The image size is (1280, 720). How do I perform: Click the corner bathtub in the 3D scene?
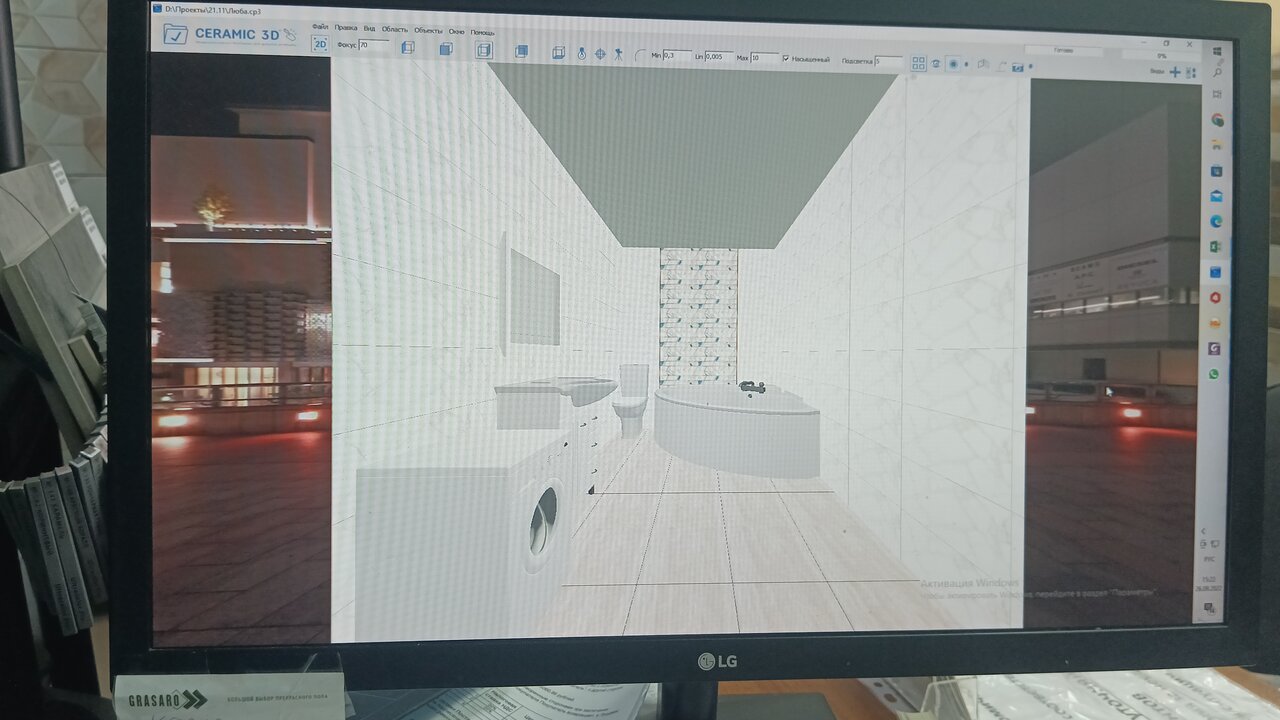(x=737, y=431)
